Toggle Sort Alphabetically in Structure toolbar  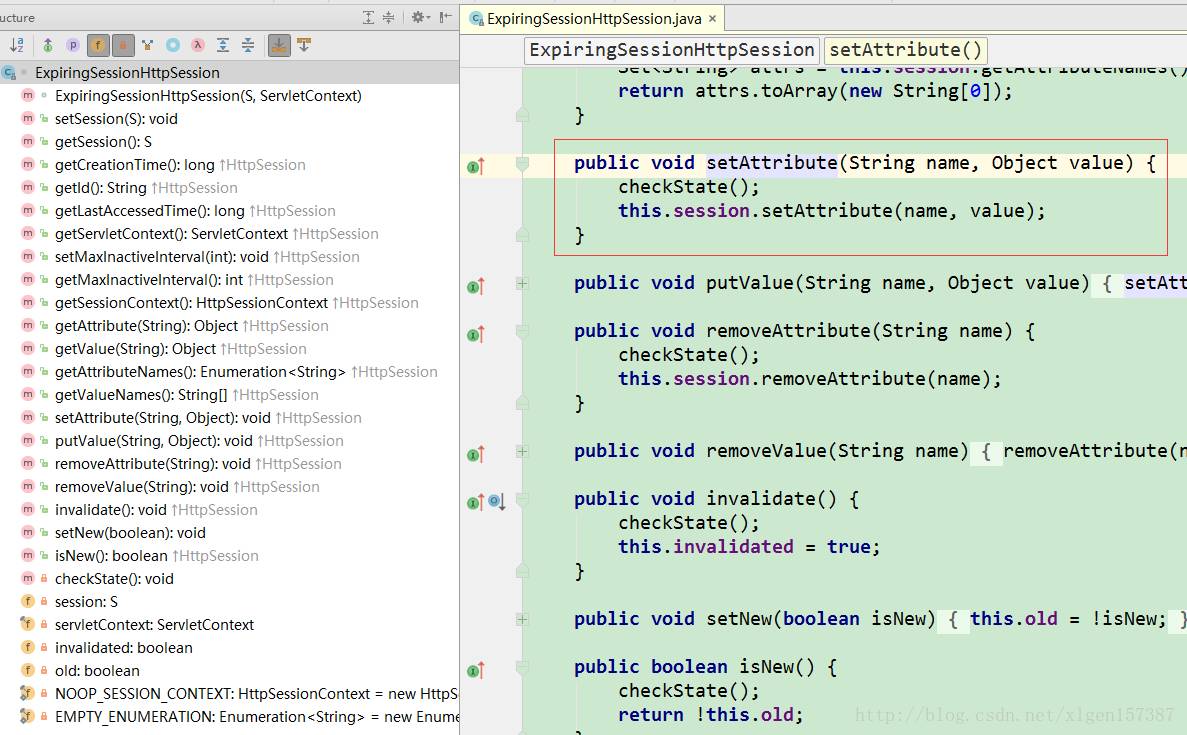[17, 45]
